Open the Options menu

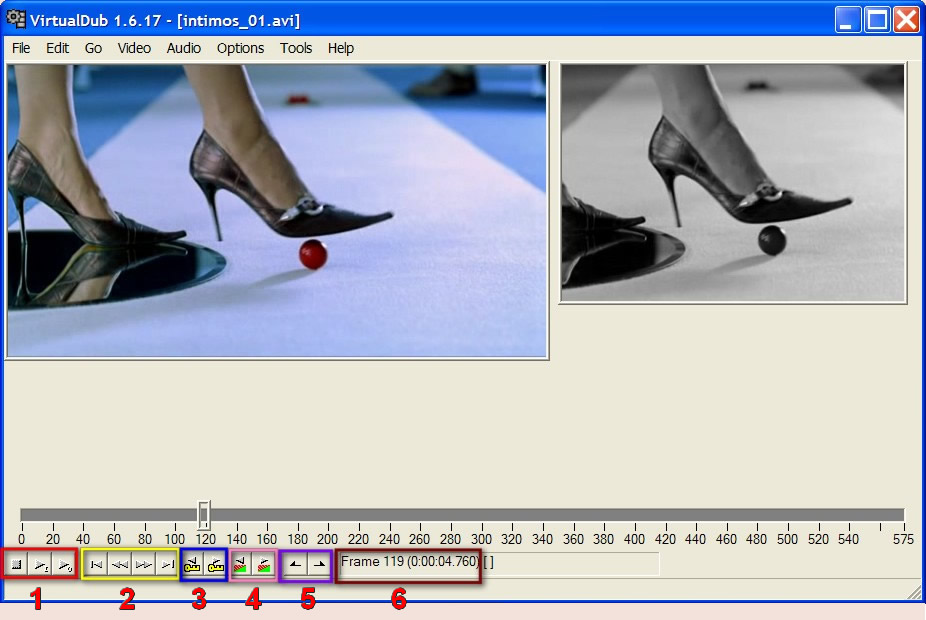[240, 48]
